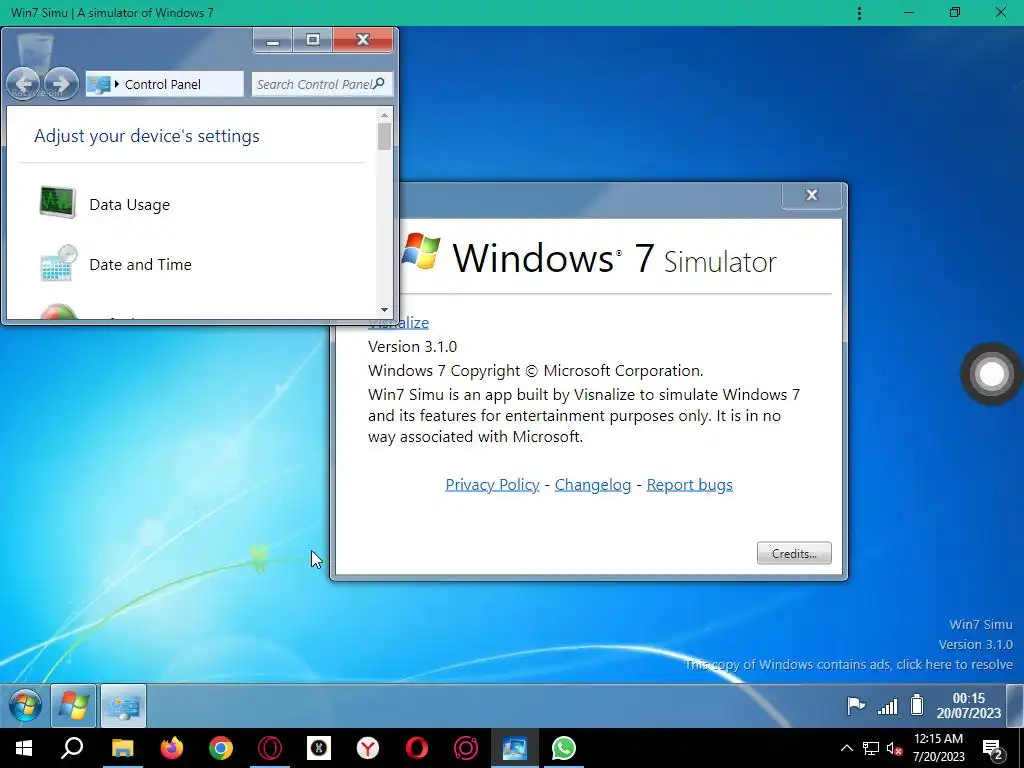Open the notification center with 2 alerts
This screenshot has width=1024, height=768.
click(993, 749)
